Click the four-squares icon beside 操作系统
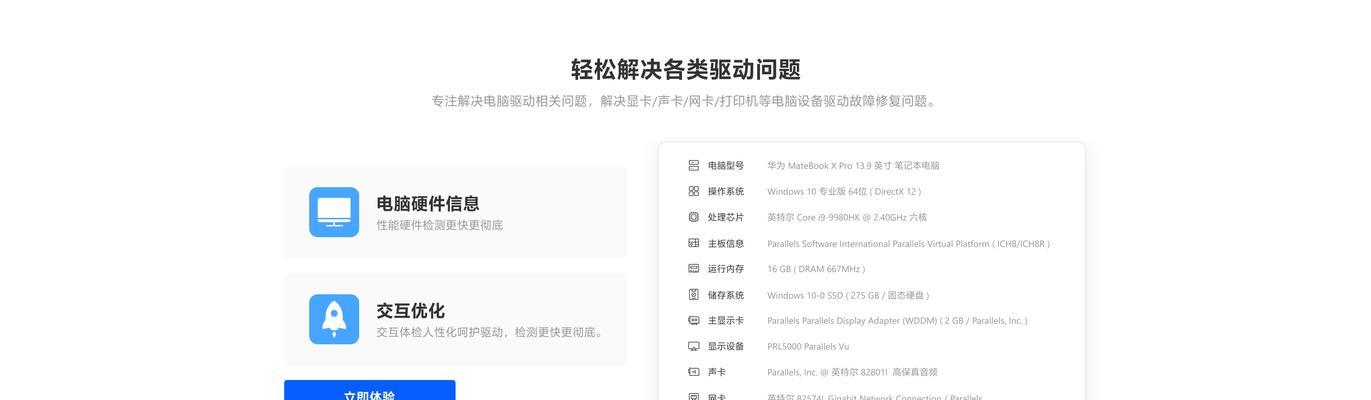Image resolution: width=1371 pixels, height=400 pixels. pos(694,191)
